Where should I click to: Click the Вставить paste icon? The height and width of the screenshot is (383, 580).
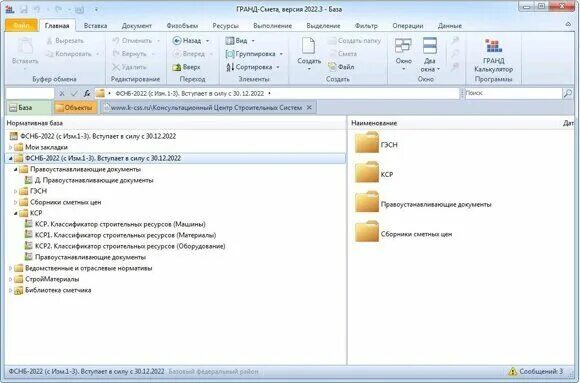coord(25,46)
